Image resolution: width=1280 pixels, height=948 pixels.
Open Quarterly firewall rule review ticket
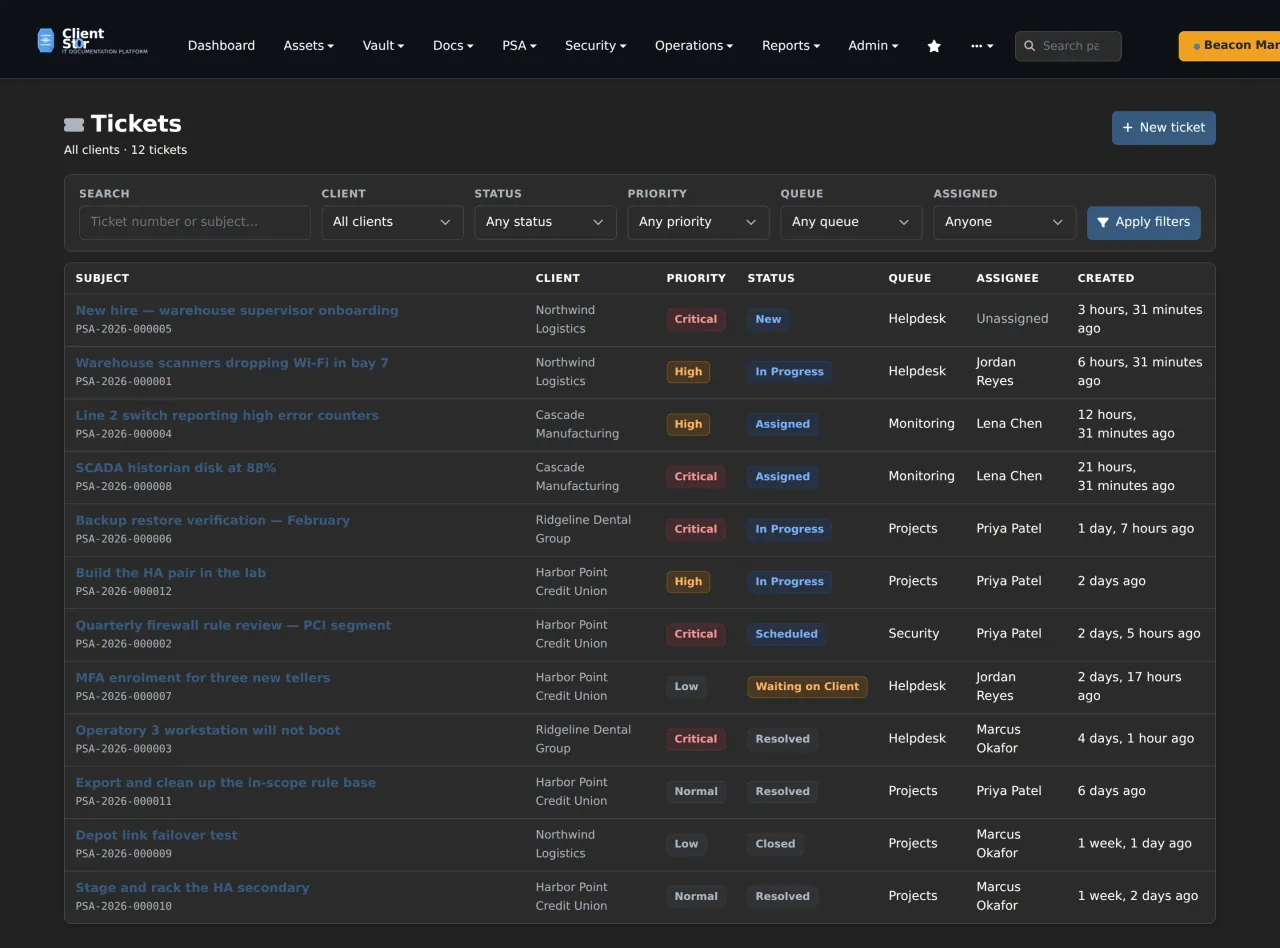point(234,625)
